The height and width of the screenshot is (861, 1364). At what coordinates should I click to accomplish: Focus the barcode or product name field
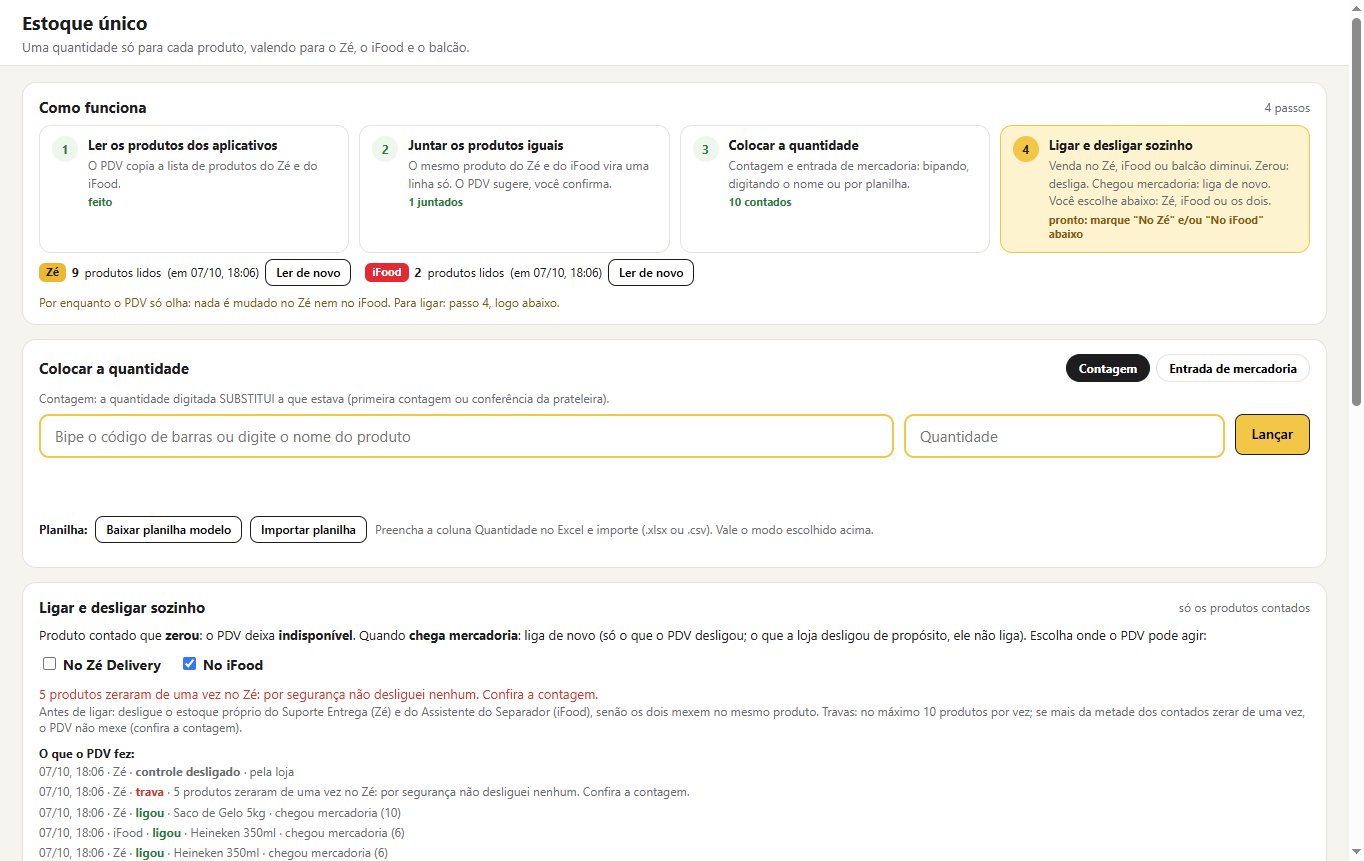[x=466, y=436]
